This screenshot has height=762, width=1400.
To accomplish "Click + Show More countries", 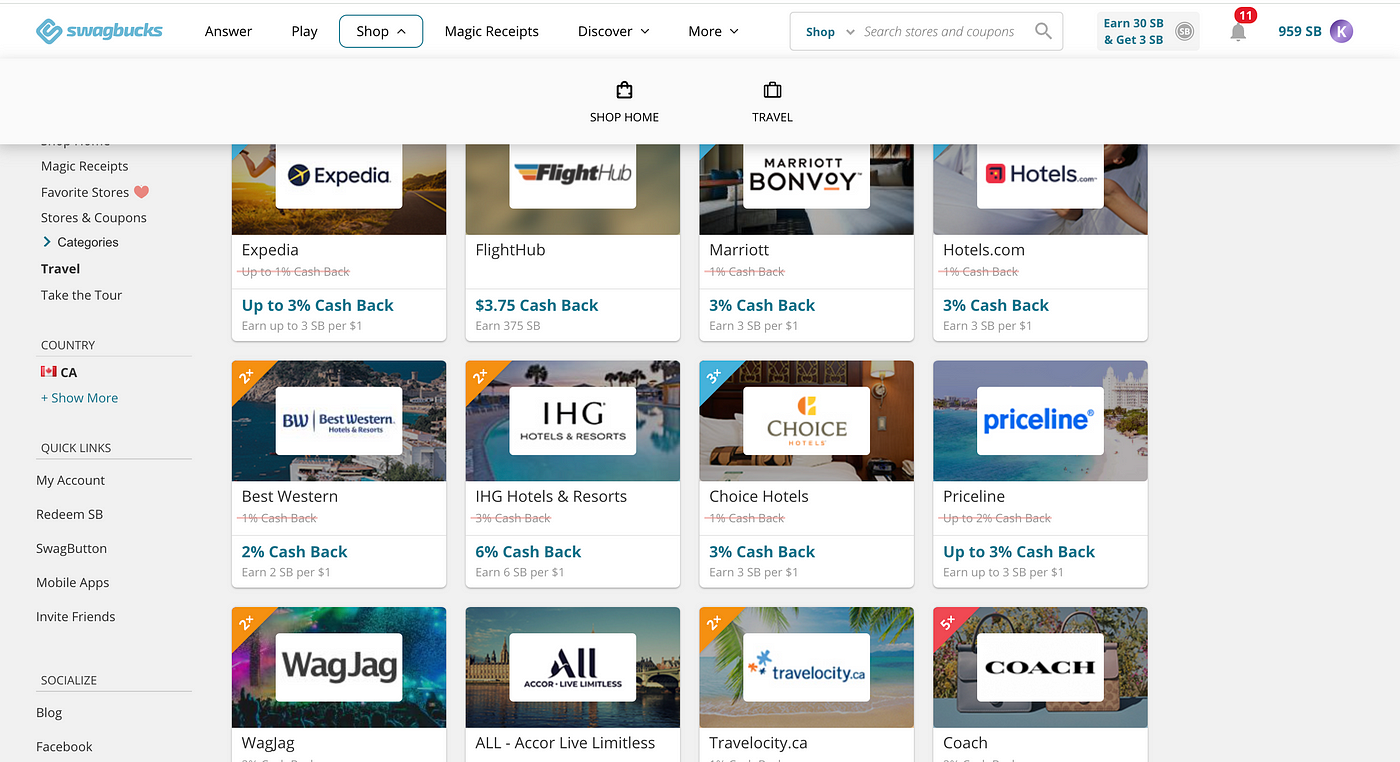I will (79, 398).
